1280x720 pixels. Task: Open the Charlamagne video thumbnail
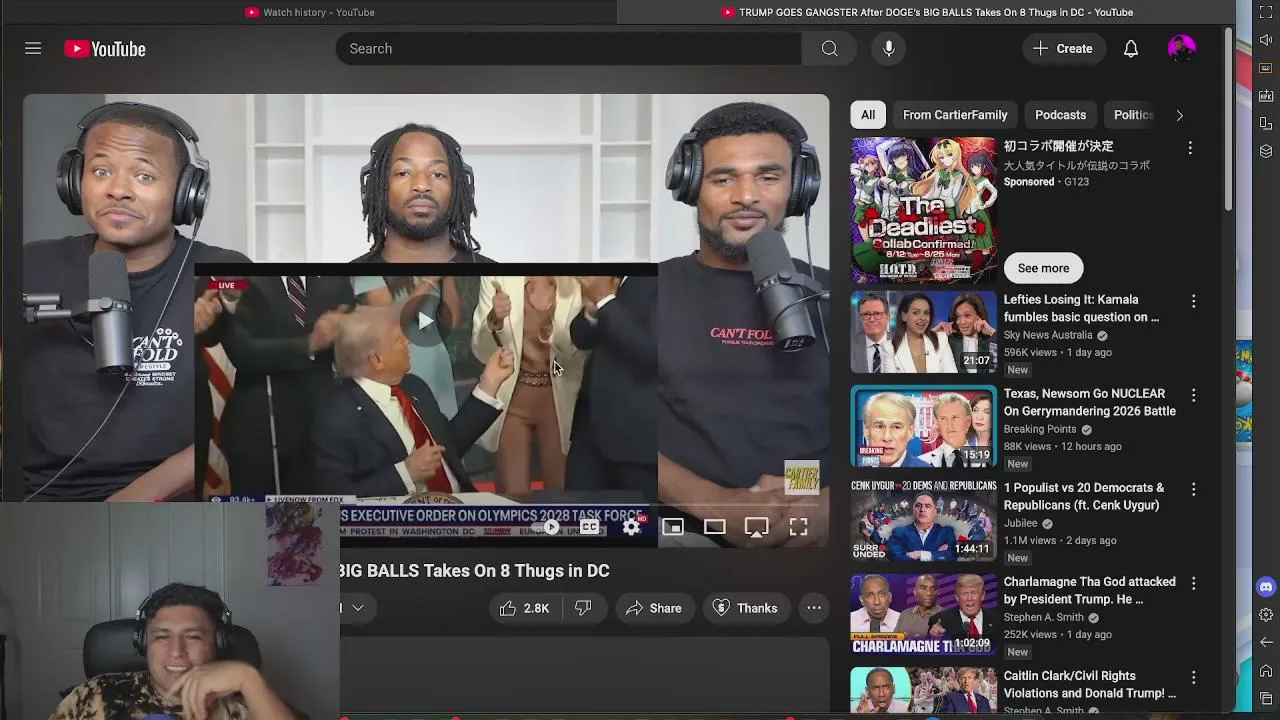(924, 614)
